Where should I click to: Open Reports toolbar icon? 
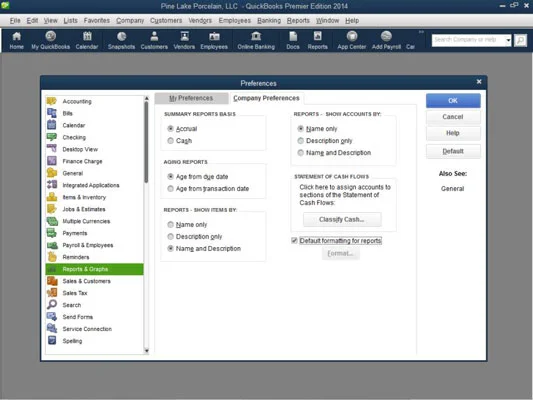click(317, 40)
